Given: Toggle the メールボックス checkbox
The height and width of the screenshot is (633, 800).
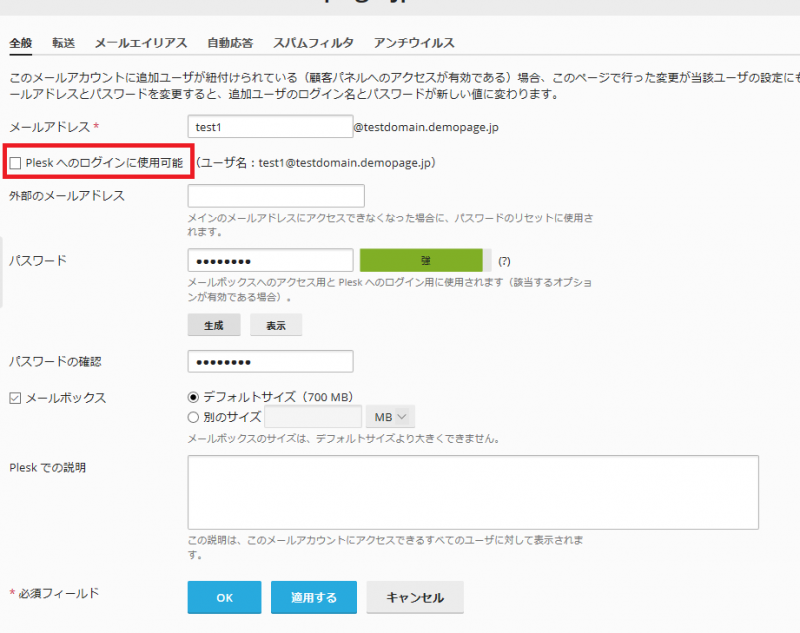Looking at the screenshot, I should point(15,398).
